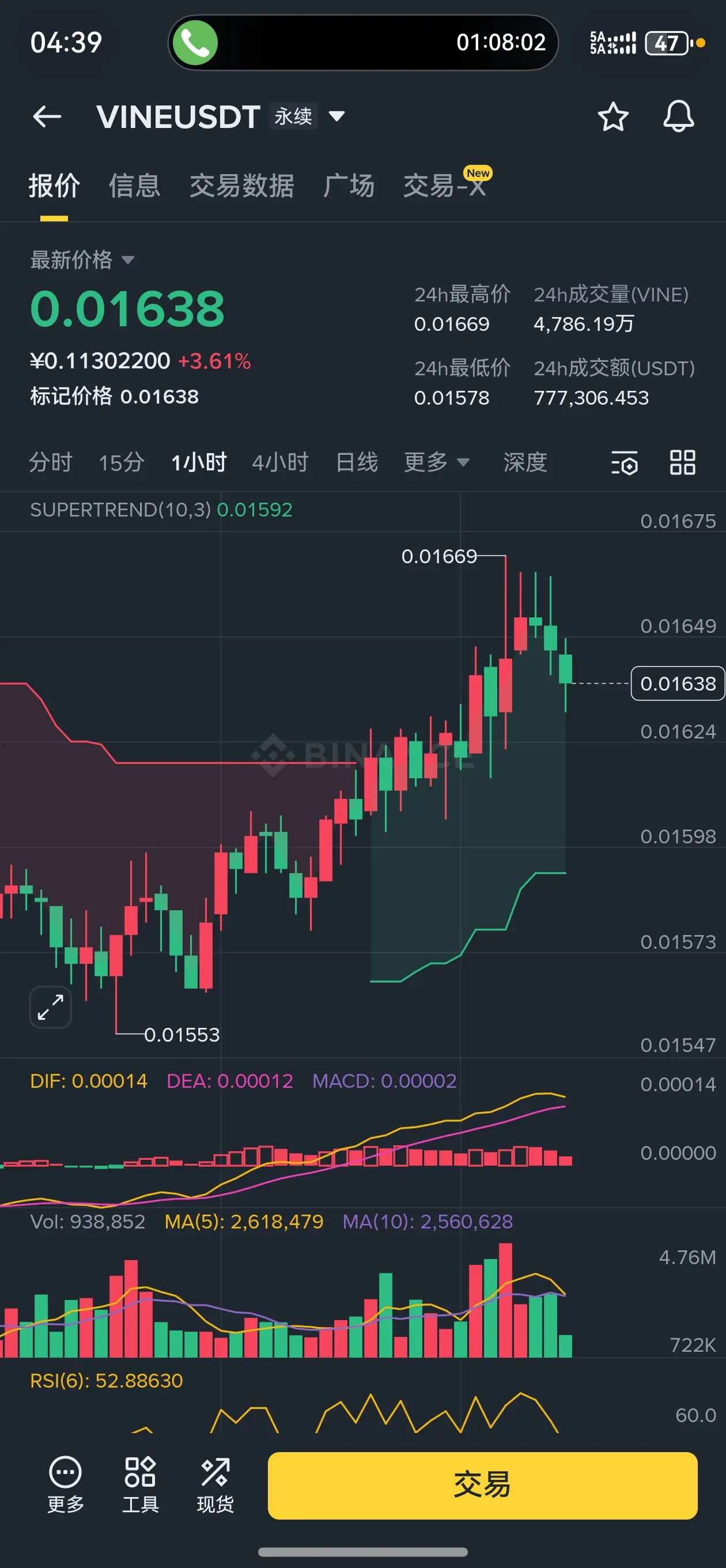Switch to 现货 spot trading icon
This screenshot has width=726, height=1568.
[x=215, y=1484]
